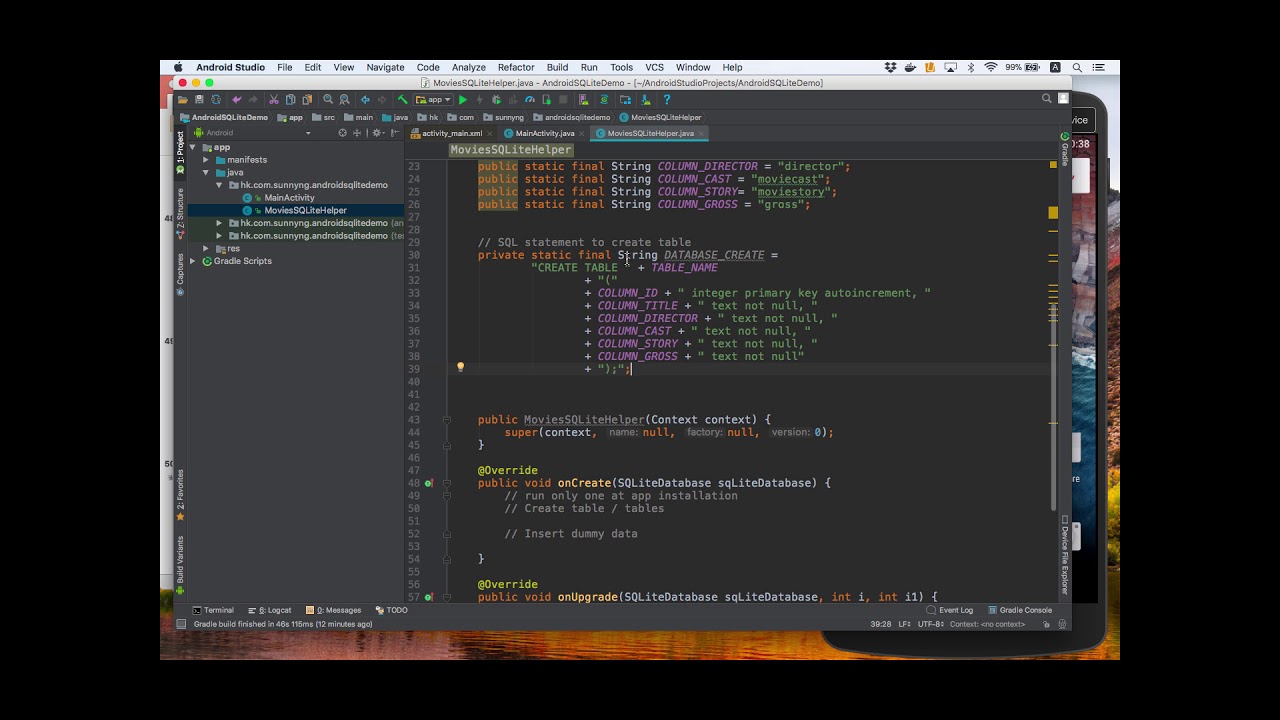Click the Wi-Fi icon in macOS menu bar

pyautogui.click(x=991, y=67)
